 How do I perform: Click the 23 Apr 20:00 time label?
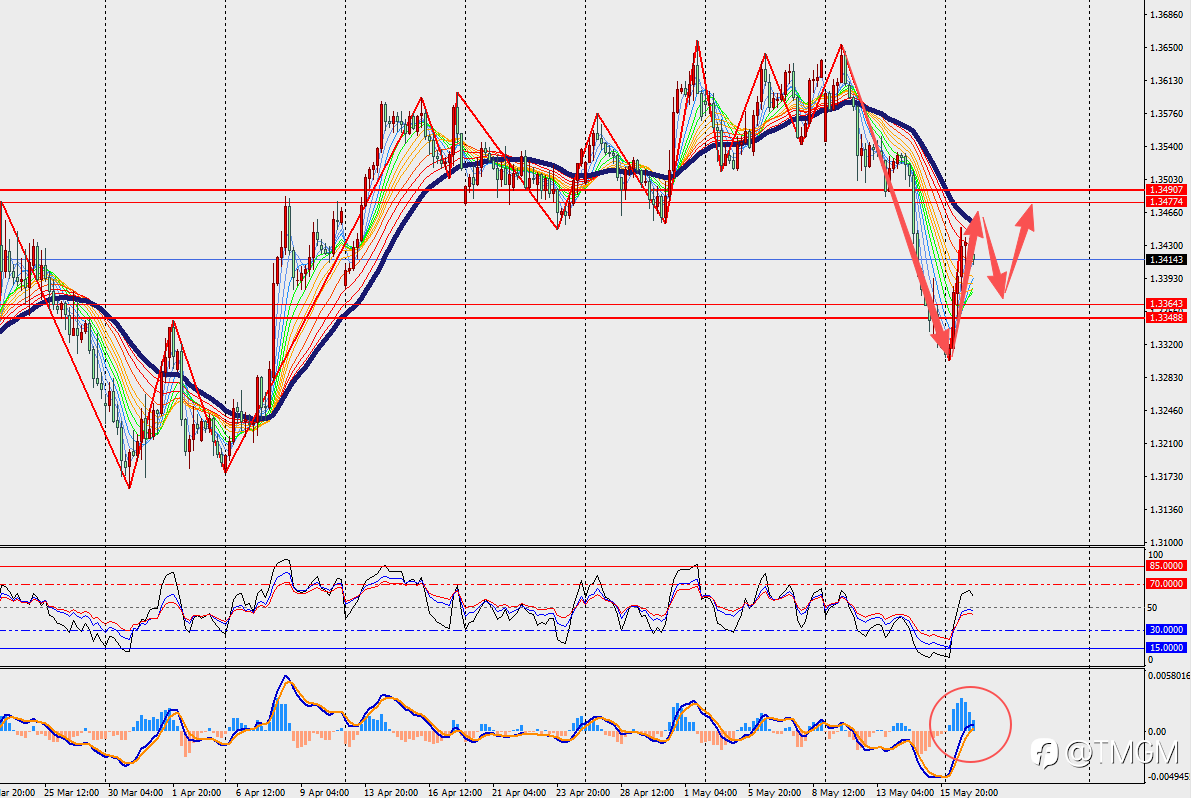(582, 792)
